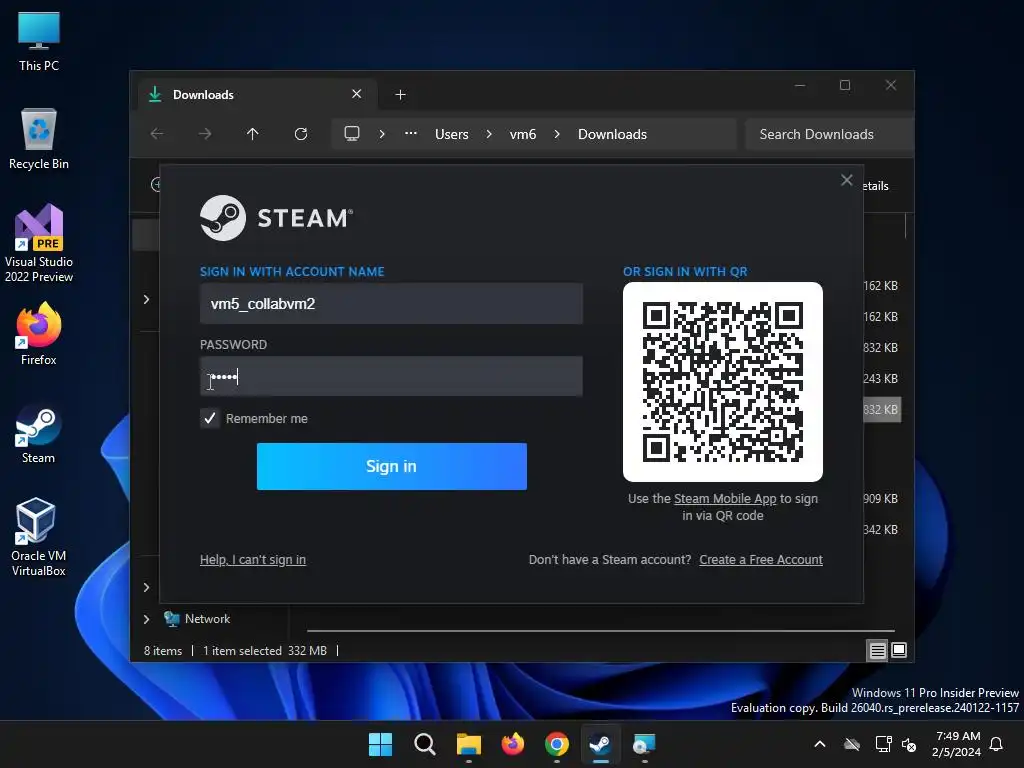Expand chevron after the PC icon
Screen dimensions: 1024x768
(382, 134)
